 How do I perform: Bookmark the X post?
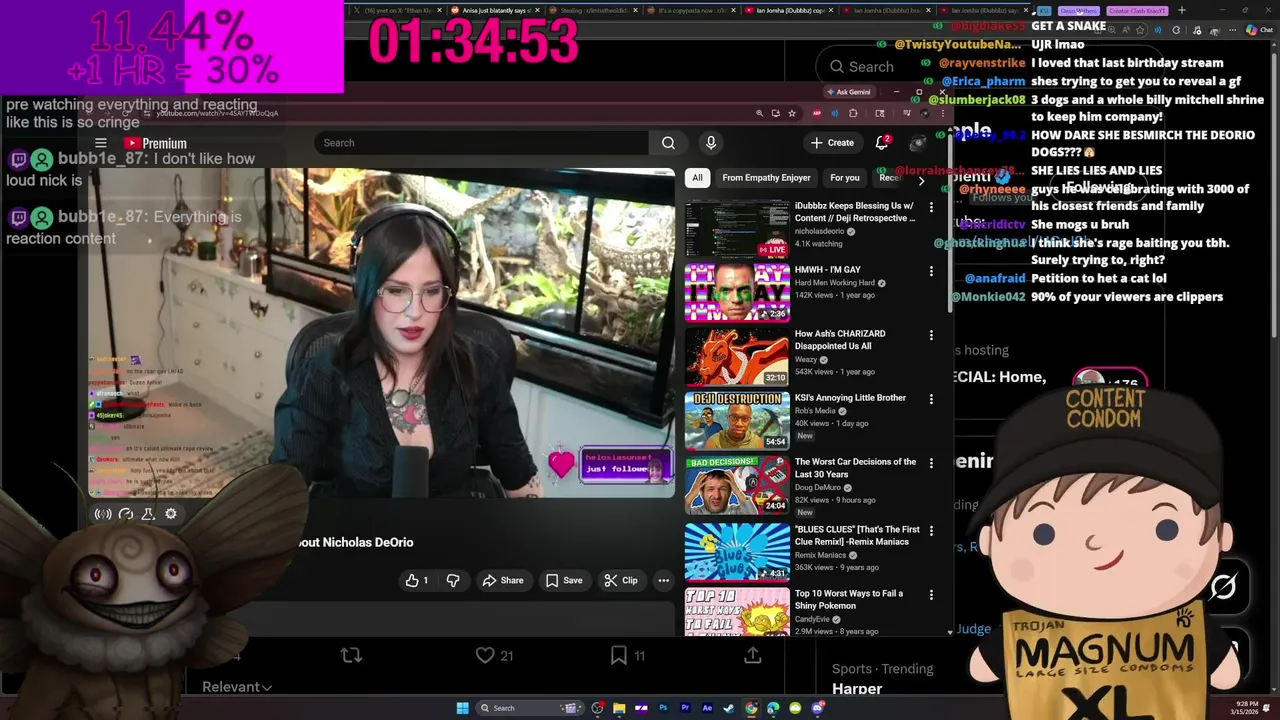pos(619,655)
